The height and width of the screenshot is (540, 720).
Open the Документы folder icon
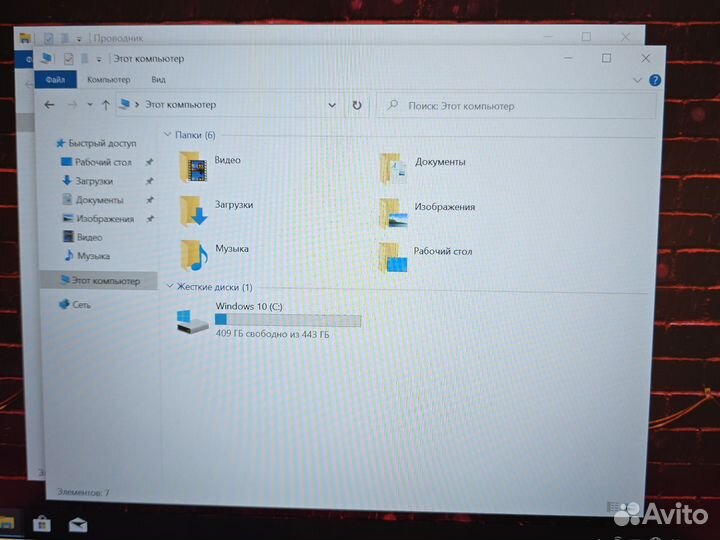point(393,169)
